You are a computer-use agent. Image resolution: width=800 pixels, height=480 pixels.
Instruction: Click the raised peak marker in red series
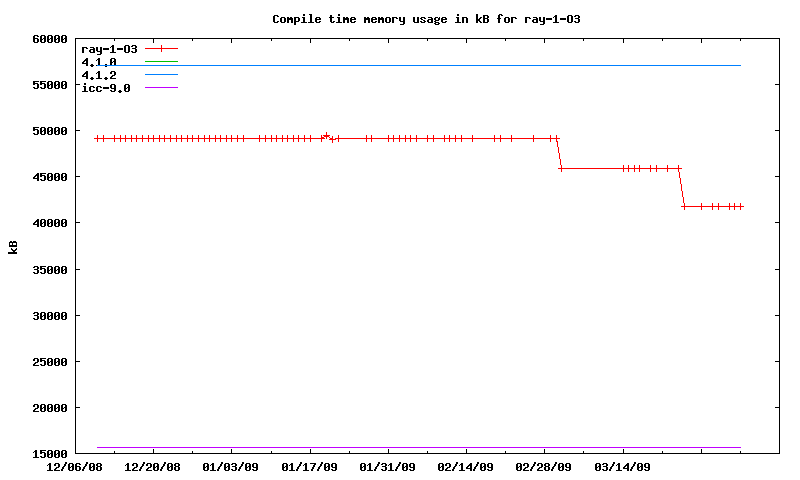pyautogui.click(x=326, y=135)
